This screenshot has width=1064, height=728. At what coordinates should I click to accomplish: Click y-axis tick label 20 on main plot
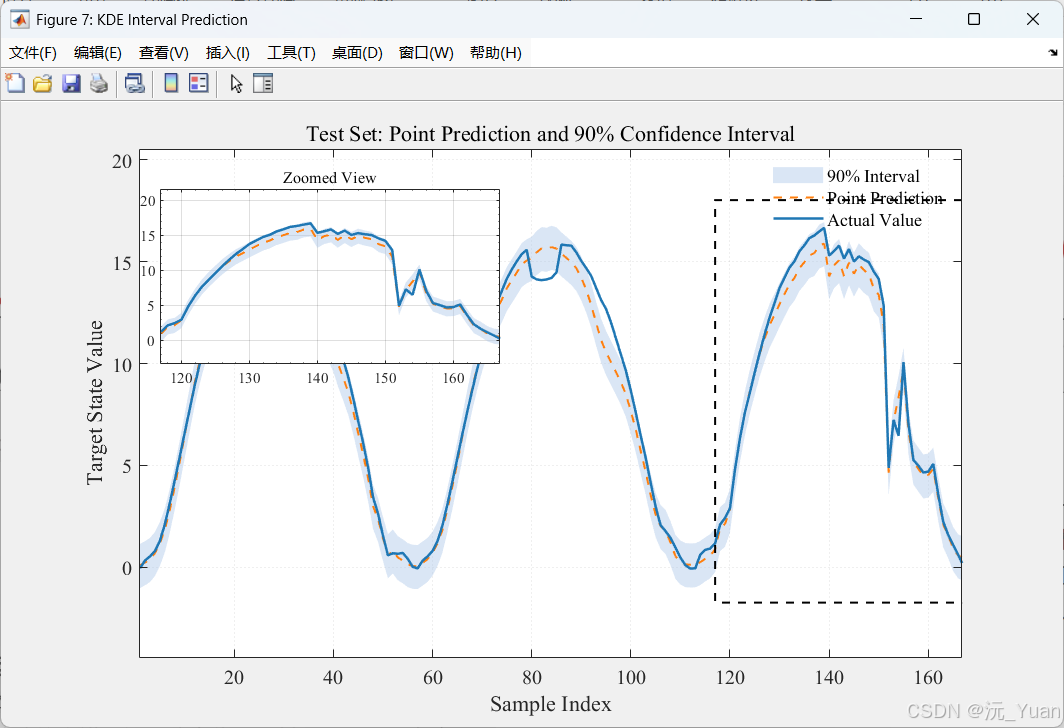click(122, 161)
